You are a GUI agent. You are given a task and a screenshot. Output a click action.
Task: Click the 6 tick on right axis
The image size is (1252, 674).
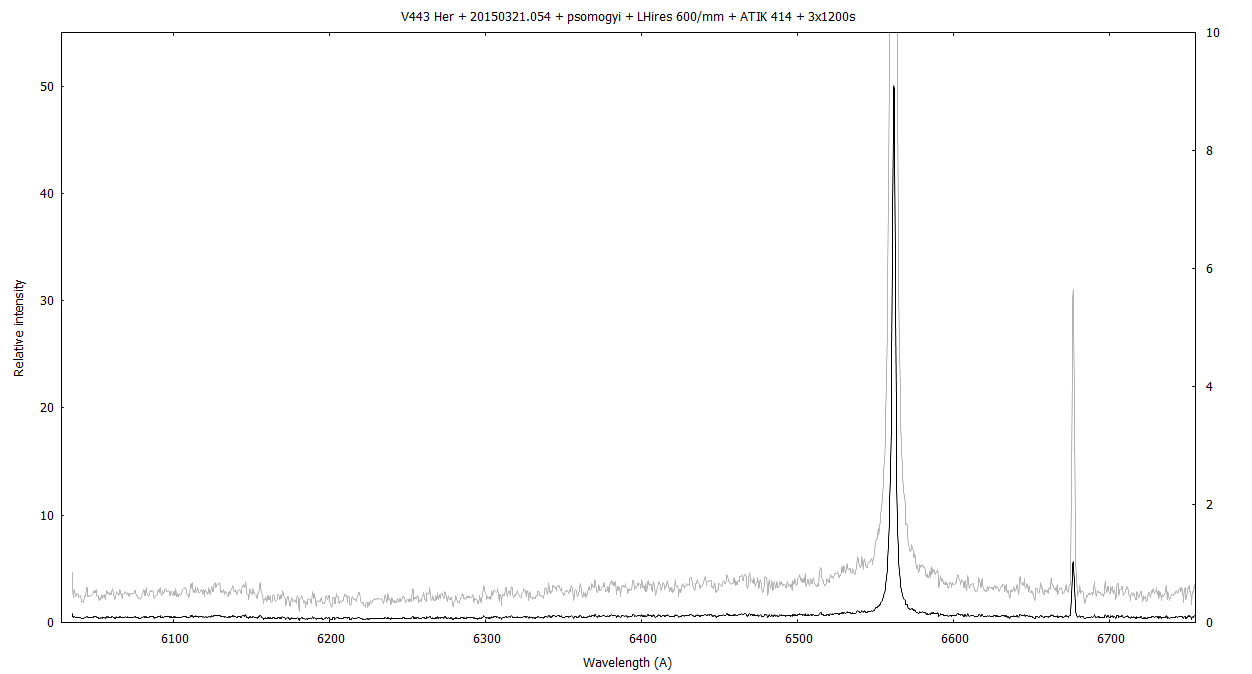(x=1212, y=269)
